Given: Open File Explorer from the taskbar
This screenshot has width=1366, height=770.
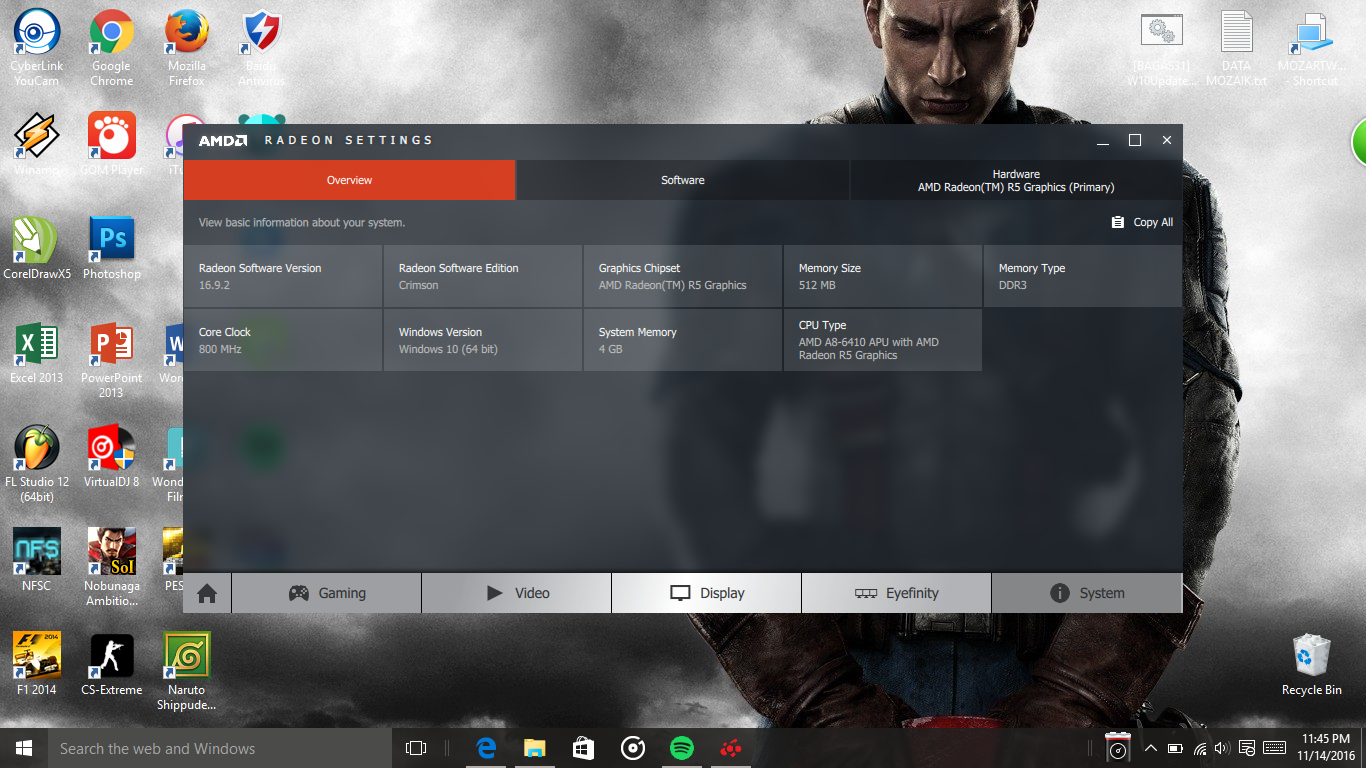Looking at the screenshot, I should tap(535, 748).
